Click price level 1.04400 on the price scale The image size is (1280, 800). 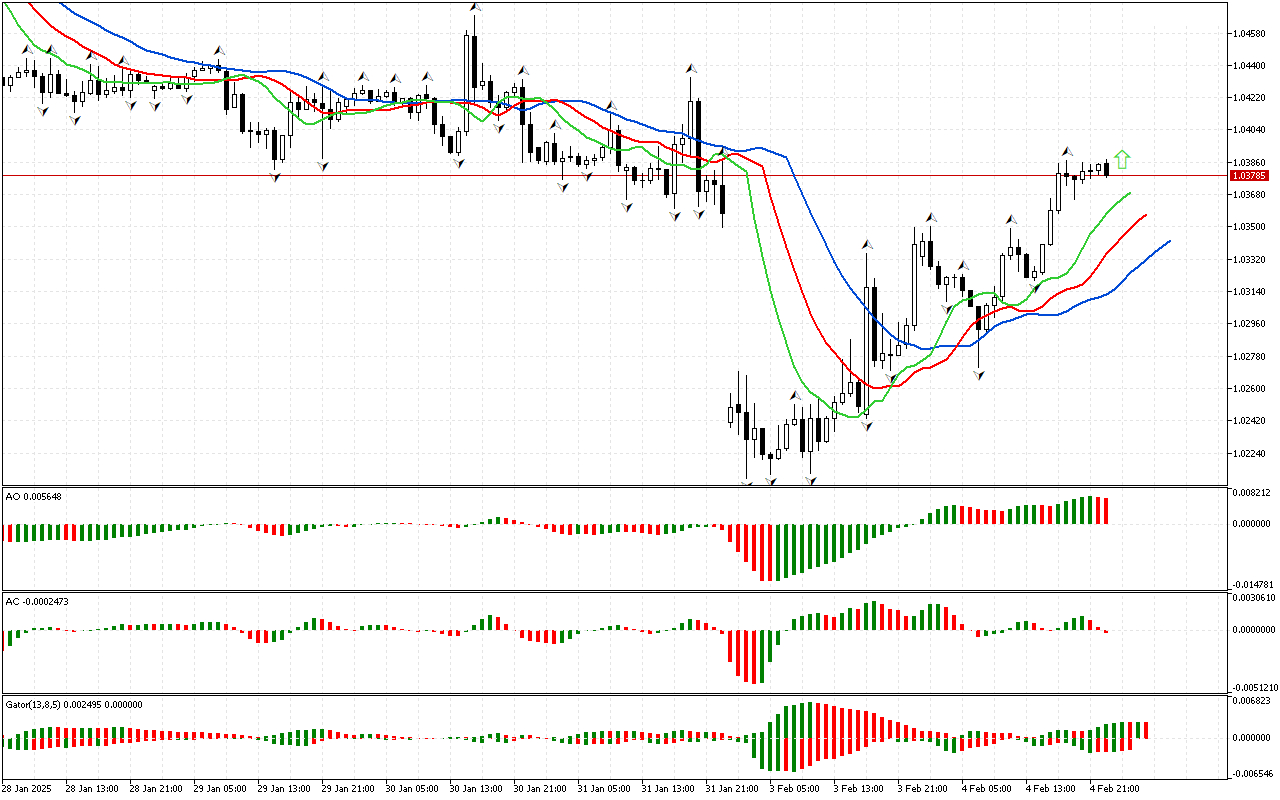click(1250, 66)
